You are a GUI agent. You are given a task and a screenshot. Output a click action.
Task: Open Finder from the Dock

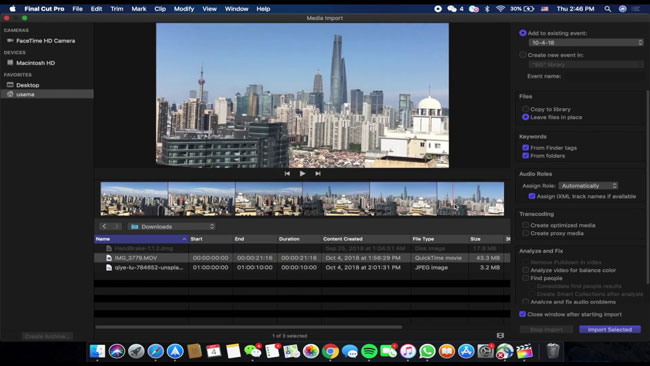click(x=97, y=351)
